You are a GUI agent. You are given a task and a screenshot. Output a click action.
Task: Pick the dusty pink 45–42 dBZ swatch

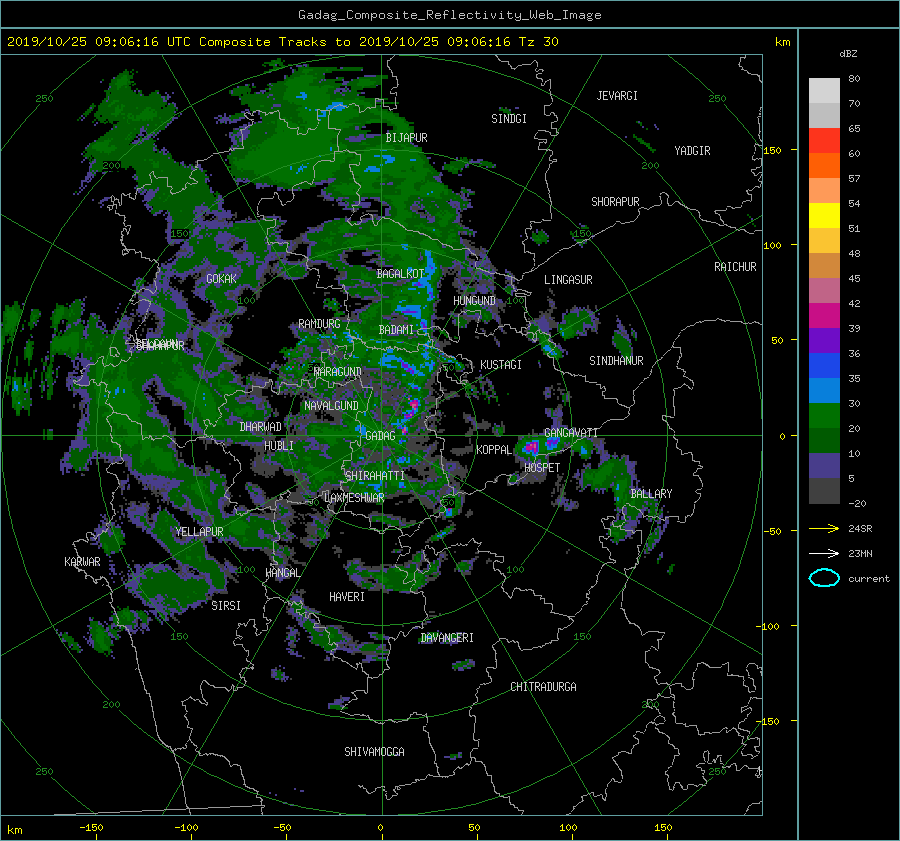tap(824, 290)
